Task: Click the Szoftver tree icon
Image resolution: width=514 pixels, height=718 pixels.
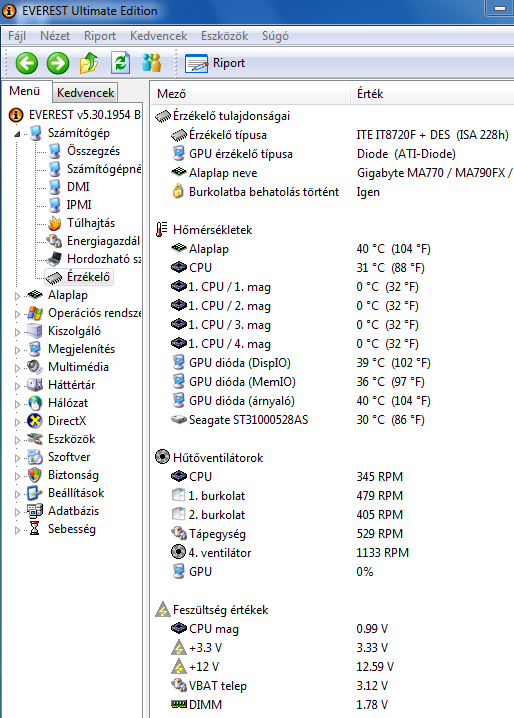Action: [x=35, y=457]
